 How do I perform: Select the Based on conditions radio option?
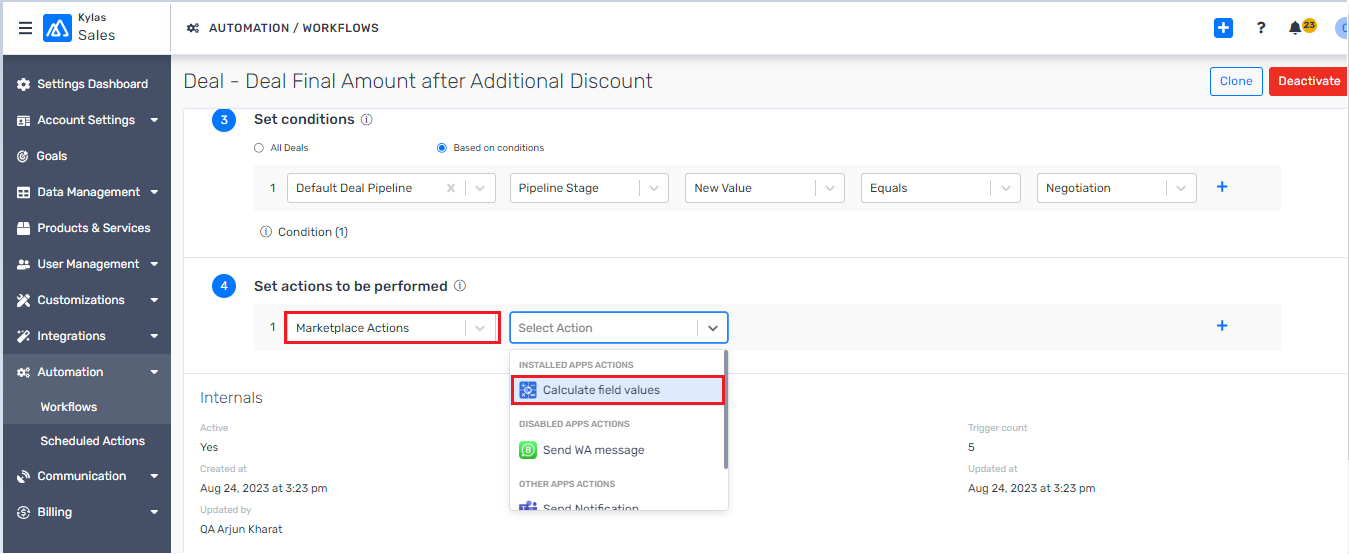click(x=442, y=148)
